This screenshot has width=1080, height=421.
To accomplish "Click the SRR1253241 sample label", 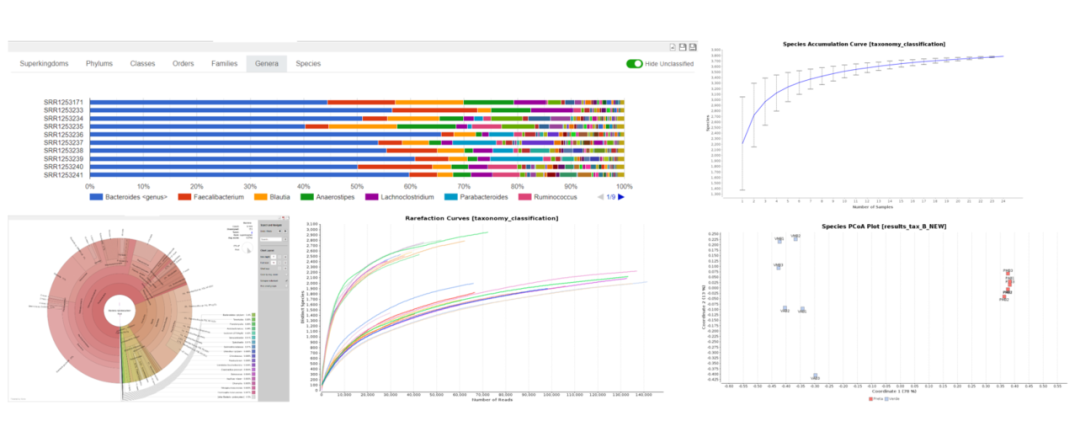I will click(63, 175).
